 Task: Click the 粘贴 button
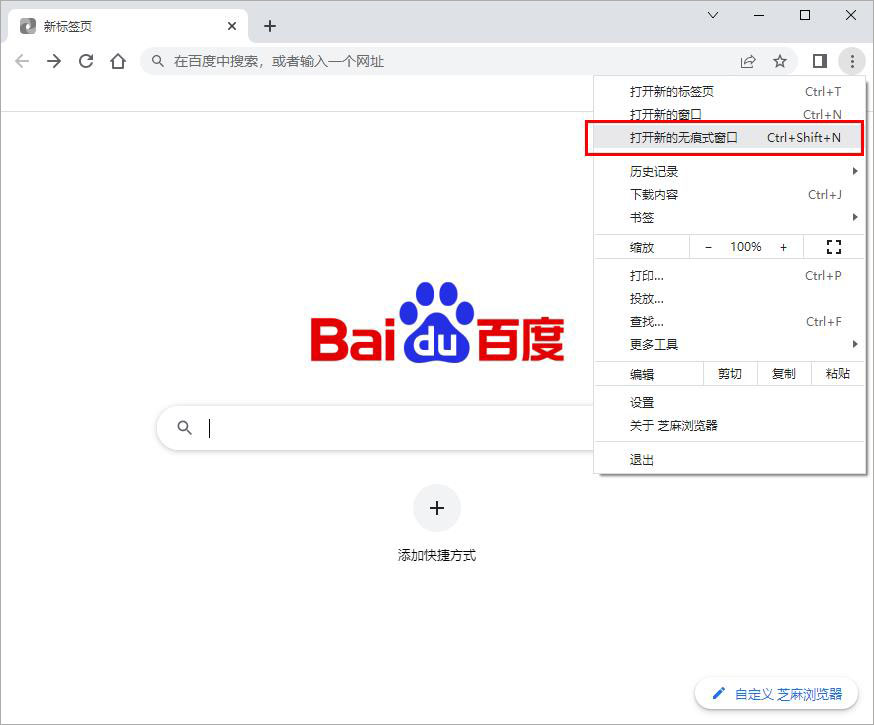coord(838,374)
